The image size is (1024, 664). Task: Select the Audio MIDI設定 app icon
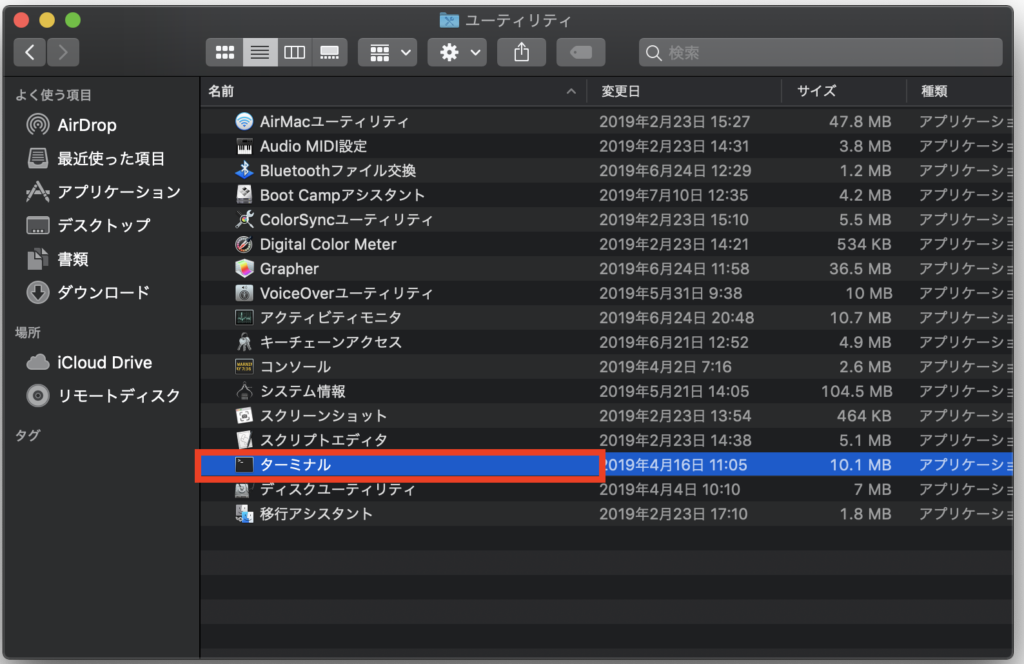244,146
